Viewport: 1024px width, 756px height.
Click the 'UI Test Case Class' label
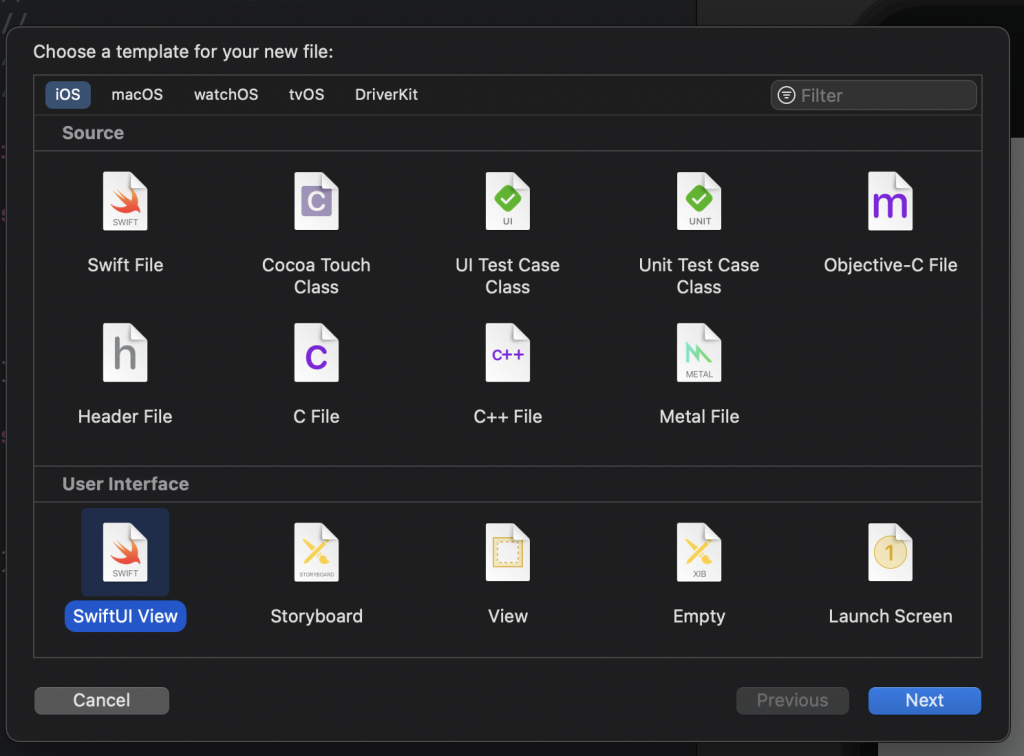[507, 276]
